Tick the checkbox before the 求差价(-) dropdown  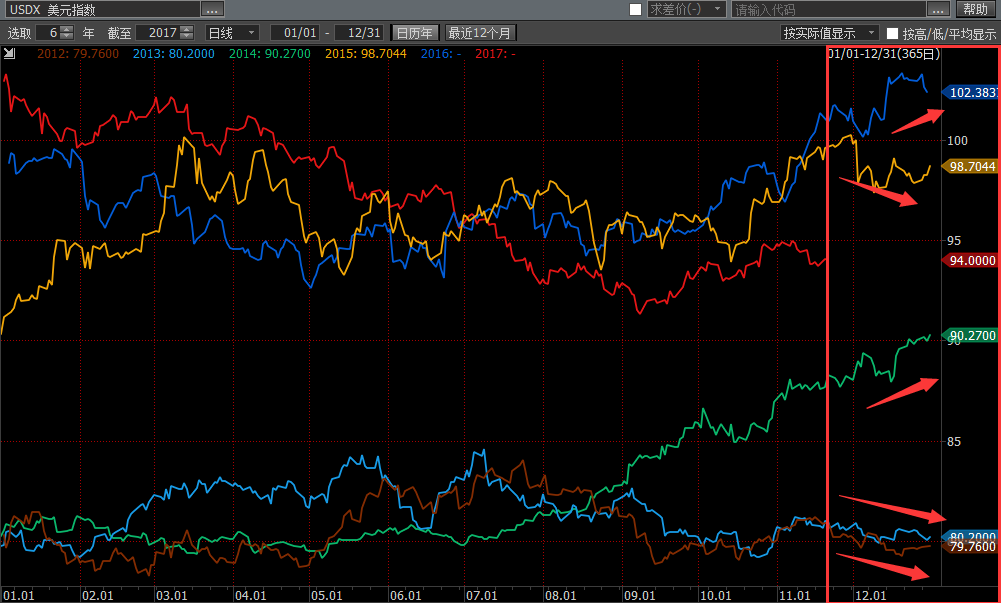(x=635, y=10)
